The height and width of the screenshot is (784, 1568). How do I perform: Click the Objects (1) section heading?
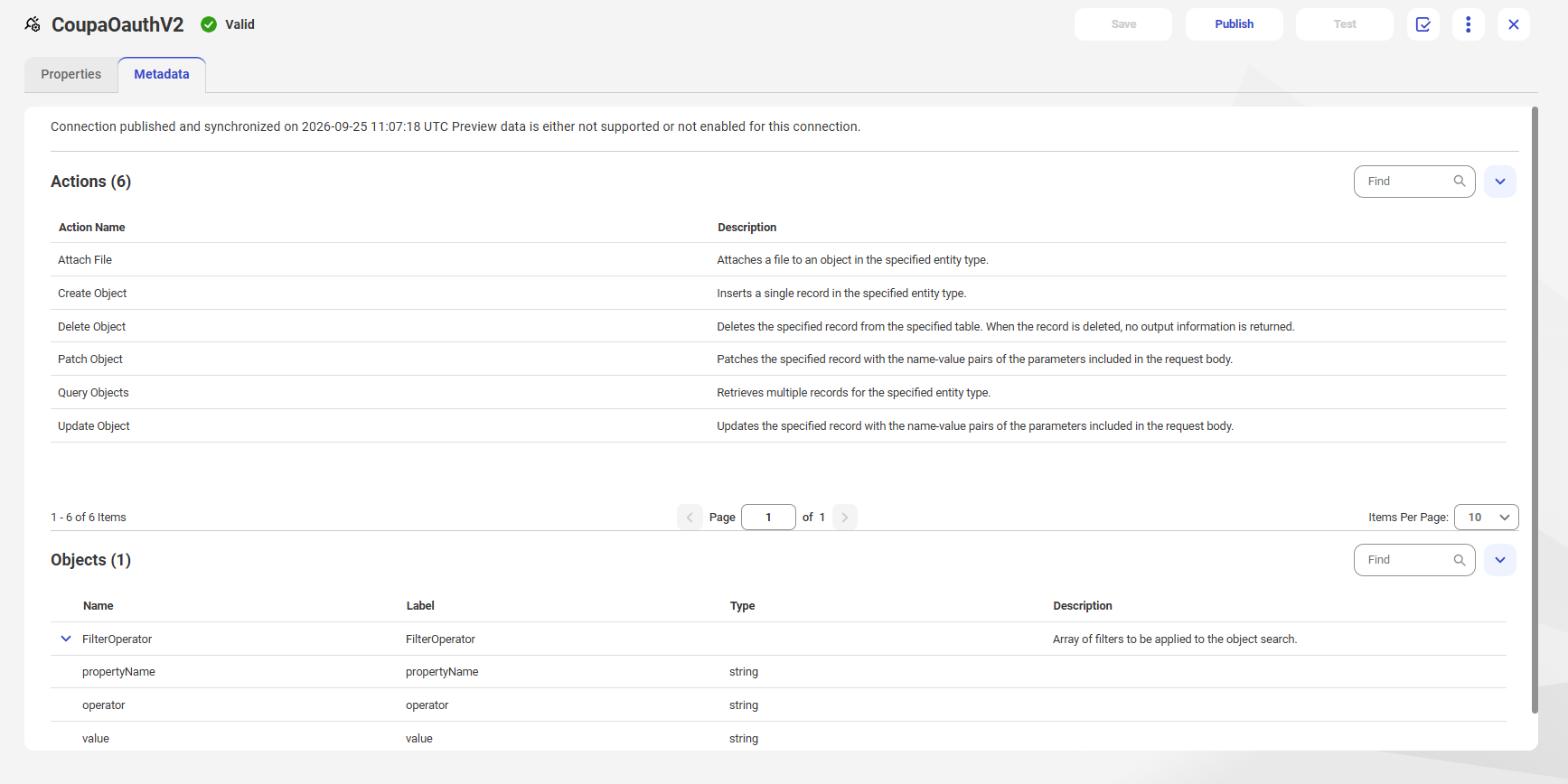tap(90, 560)
